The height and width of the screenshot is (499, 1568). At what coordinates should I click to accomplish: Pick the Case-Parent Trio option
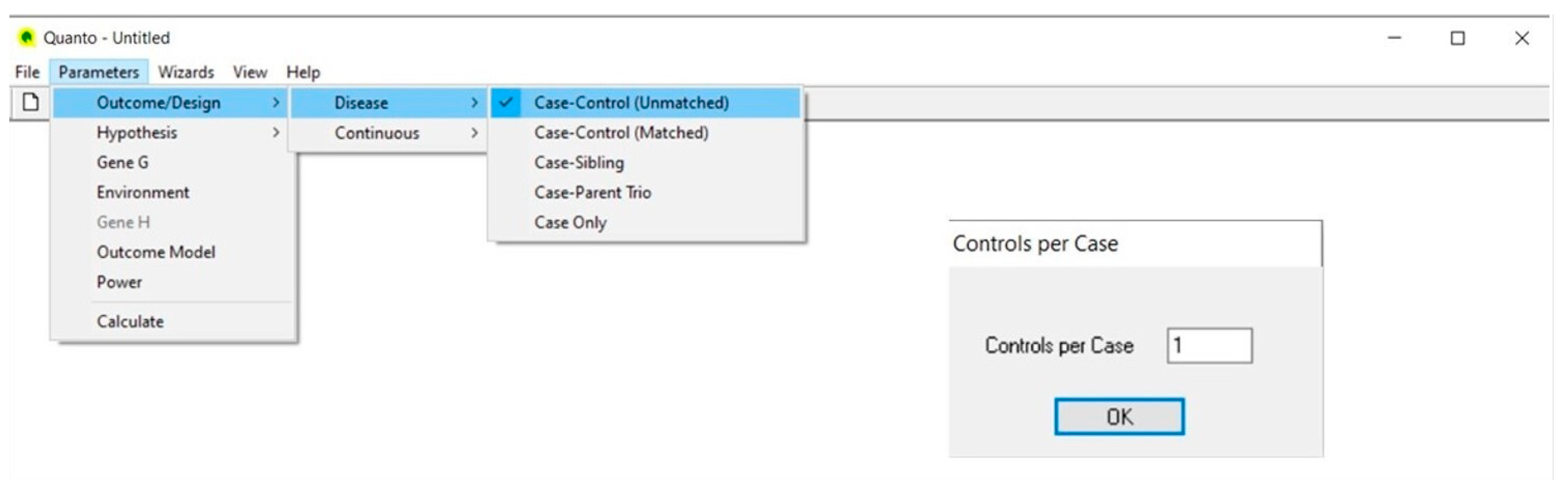point(592,192)
